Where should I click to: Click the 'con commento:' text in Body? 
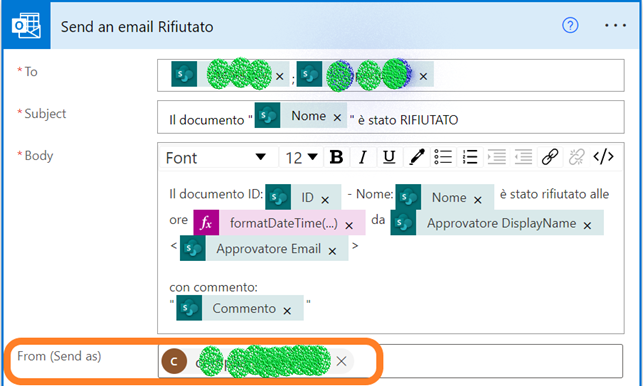pyautogui.click(x=213, y=287)
